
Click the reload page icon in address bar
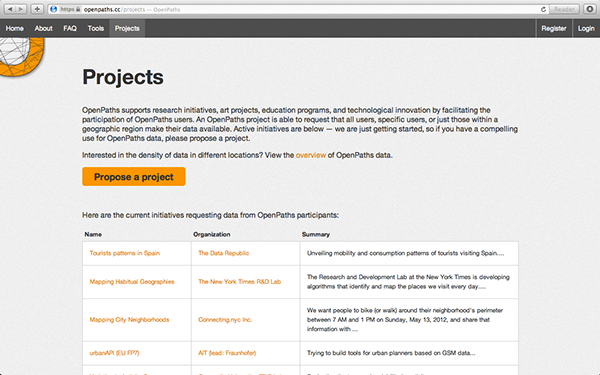click(x=543, y=9)
